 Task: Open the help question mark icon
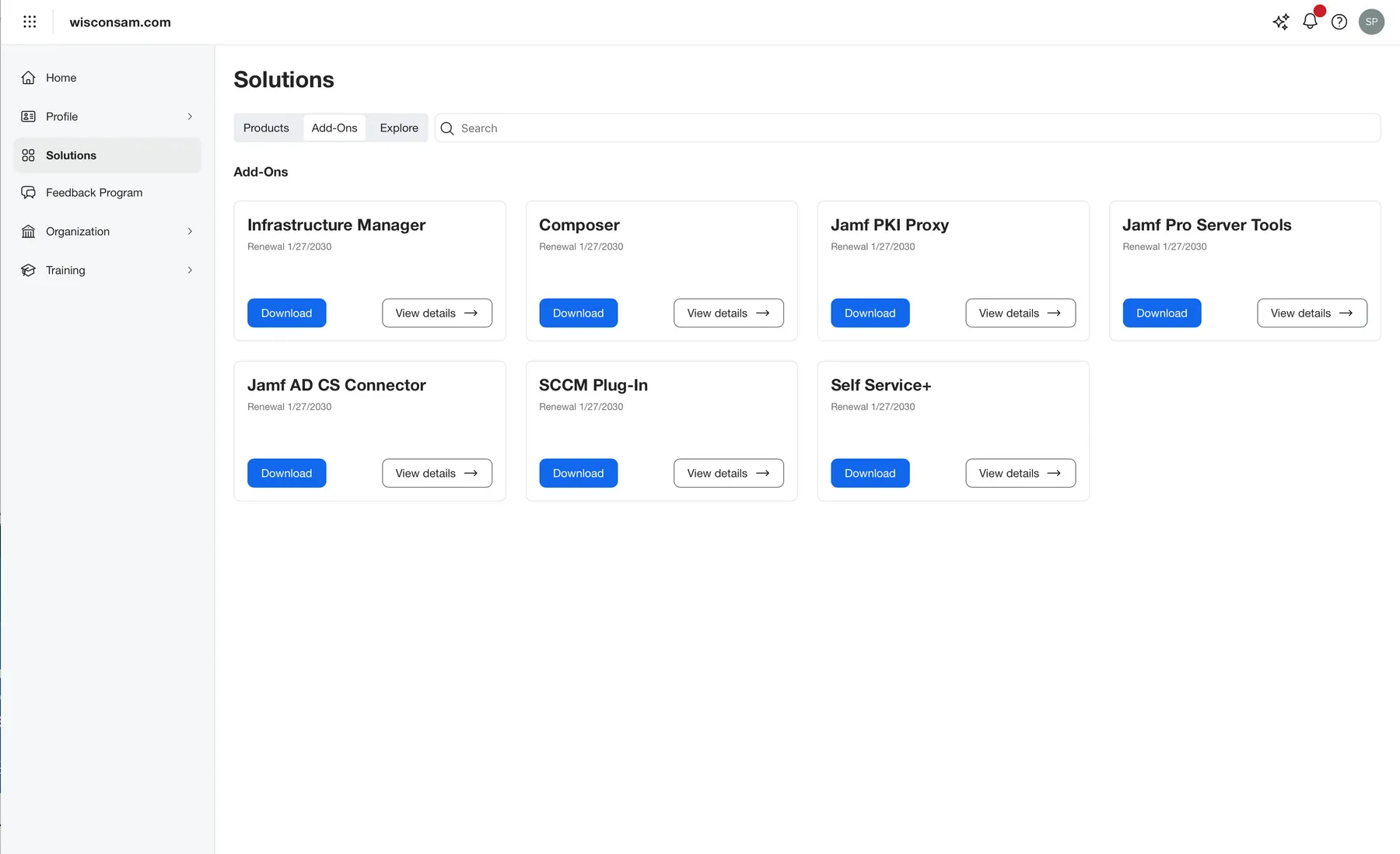coord(1339,22)
